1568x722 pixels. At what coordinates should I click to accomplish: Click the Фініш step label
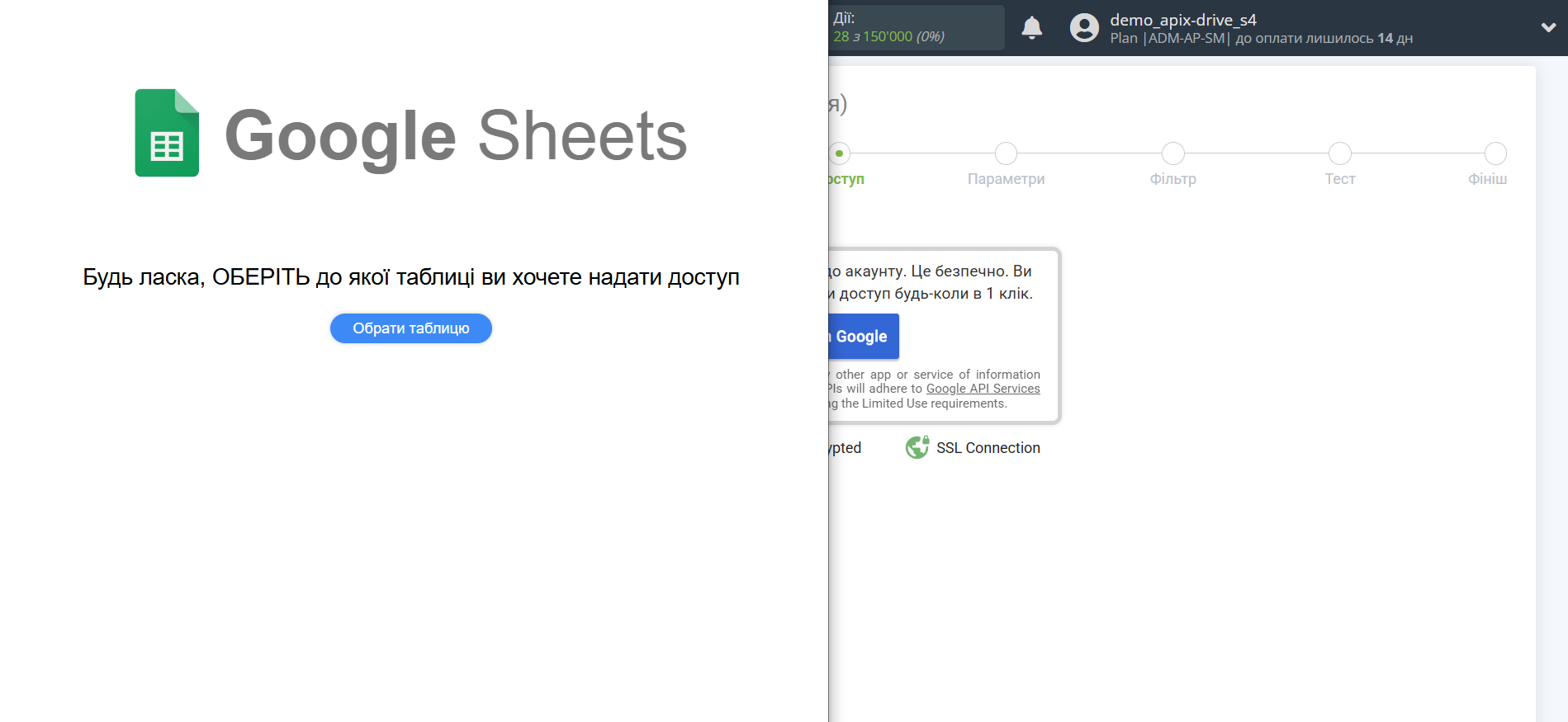(1487, 179)
